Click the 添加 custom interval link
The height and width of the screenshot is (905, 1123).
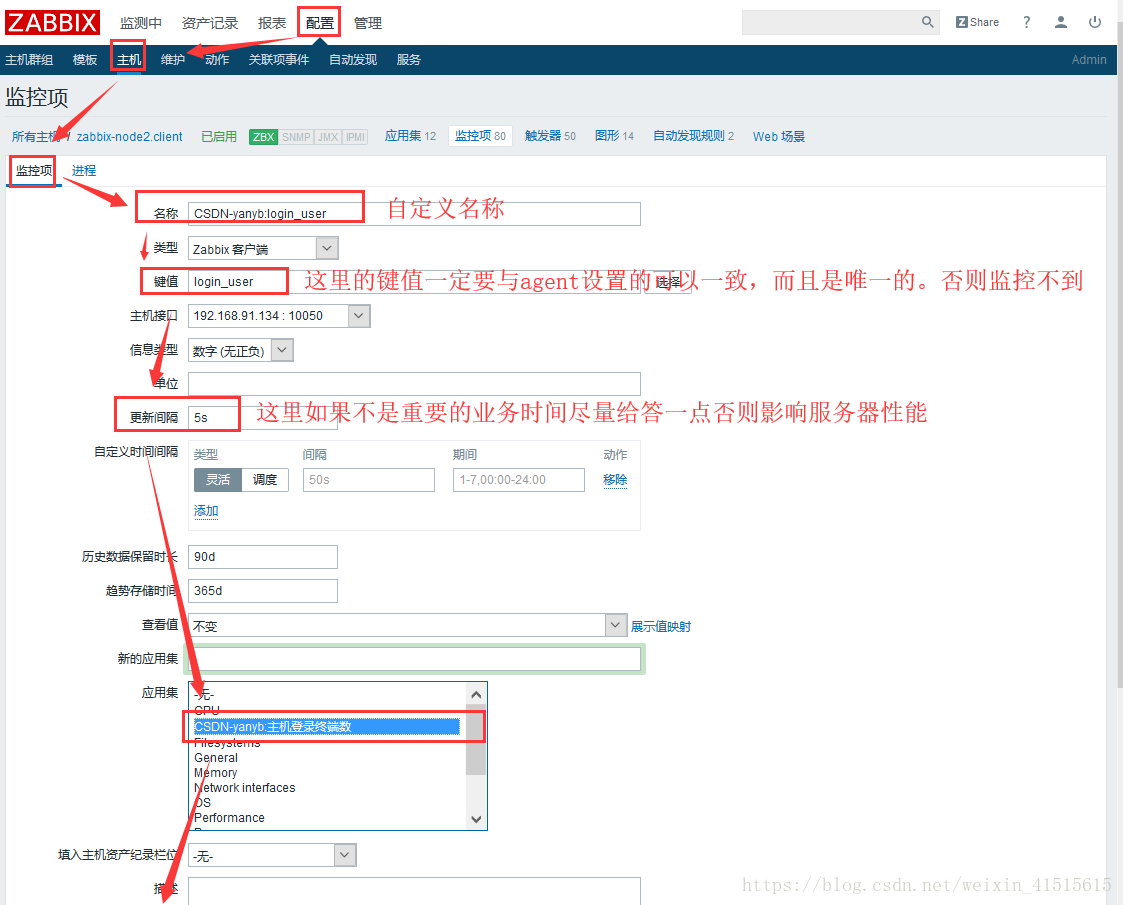click(206, 510)
